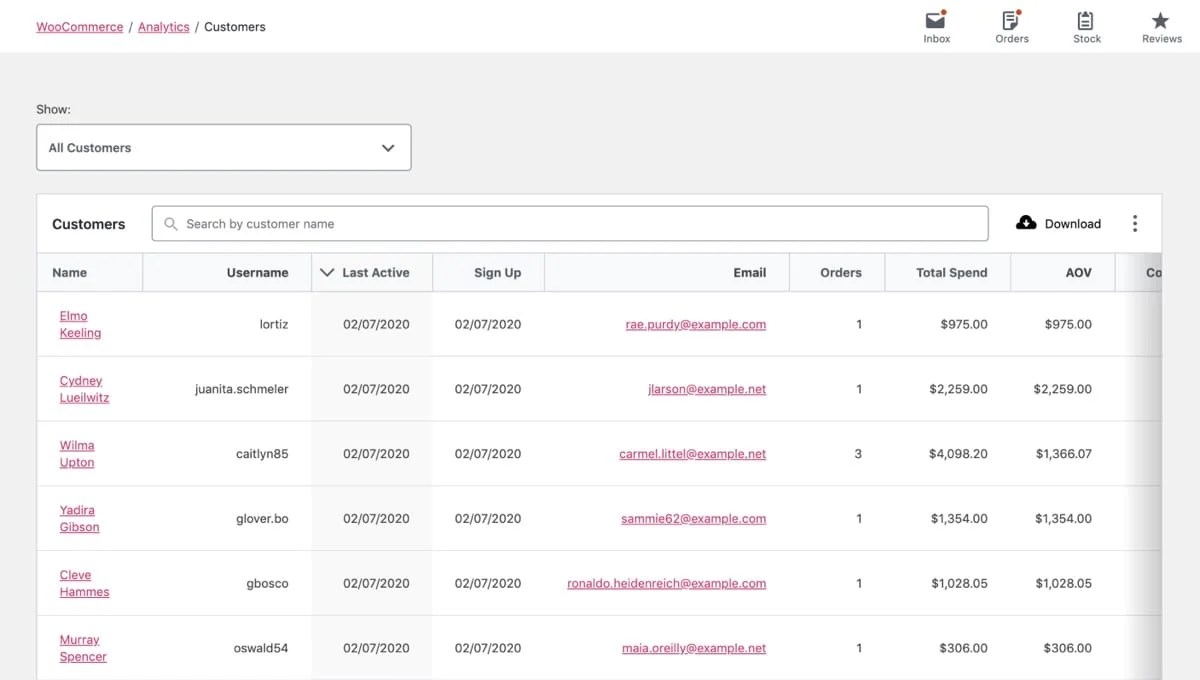Open the All Customers filter dropdown
Viewport: 1200px width, 680px height.
coord(223,147)
